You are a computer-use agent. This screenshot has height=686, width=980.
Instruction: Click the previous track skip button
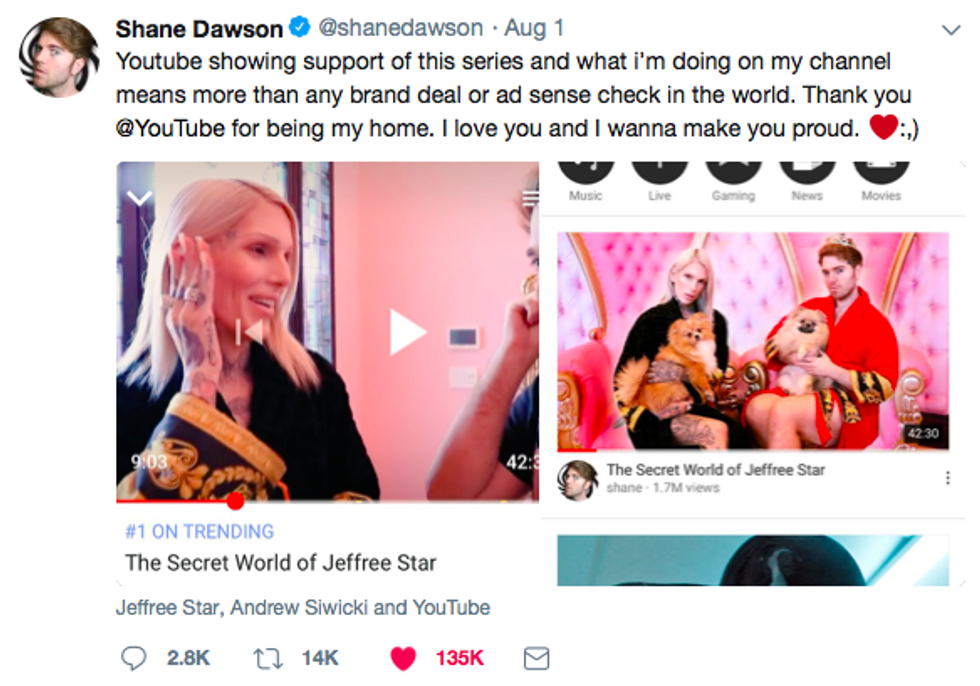249,332
